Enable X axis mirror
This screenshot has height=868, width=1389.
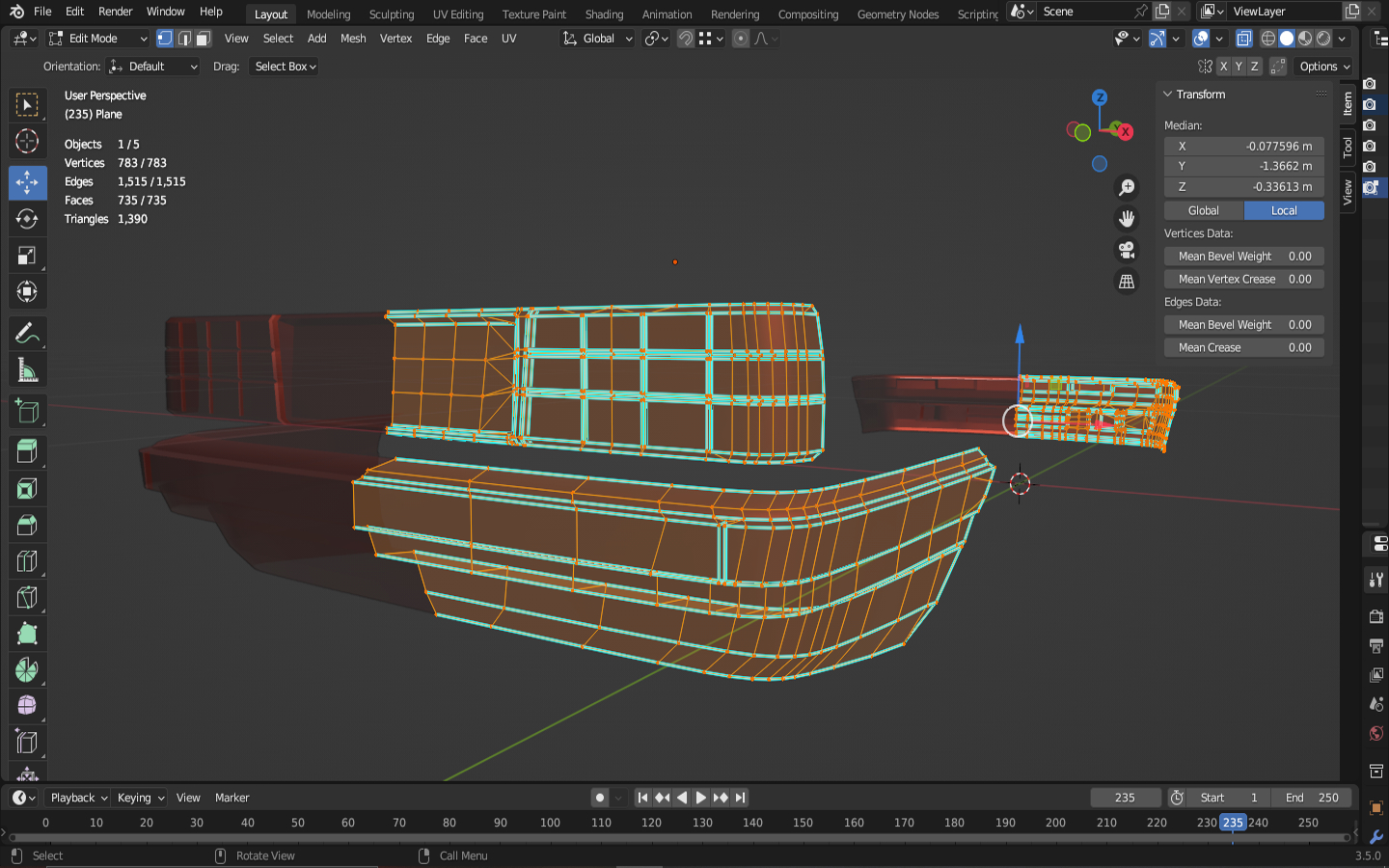(1223, 67)
